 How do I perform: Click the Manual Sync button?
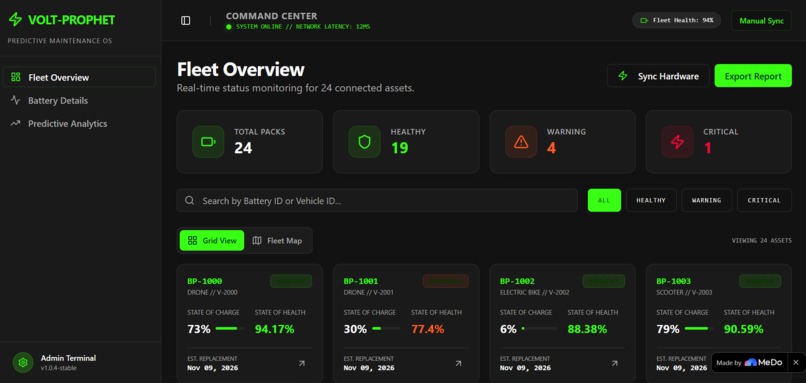tap(761, 21)
